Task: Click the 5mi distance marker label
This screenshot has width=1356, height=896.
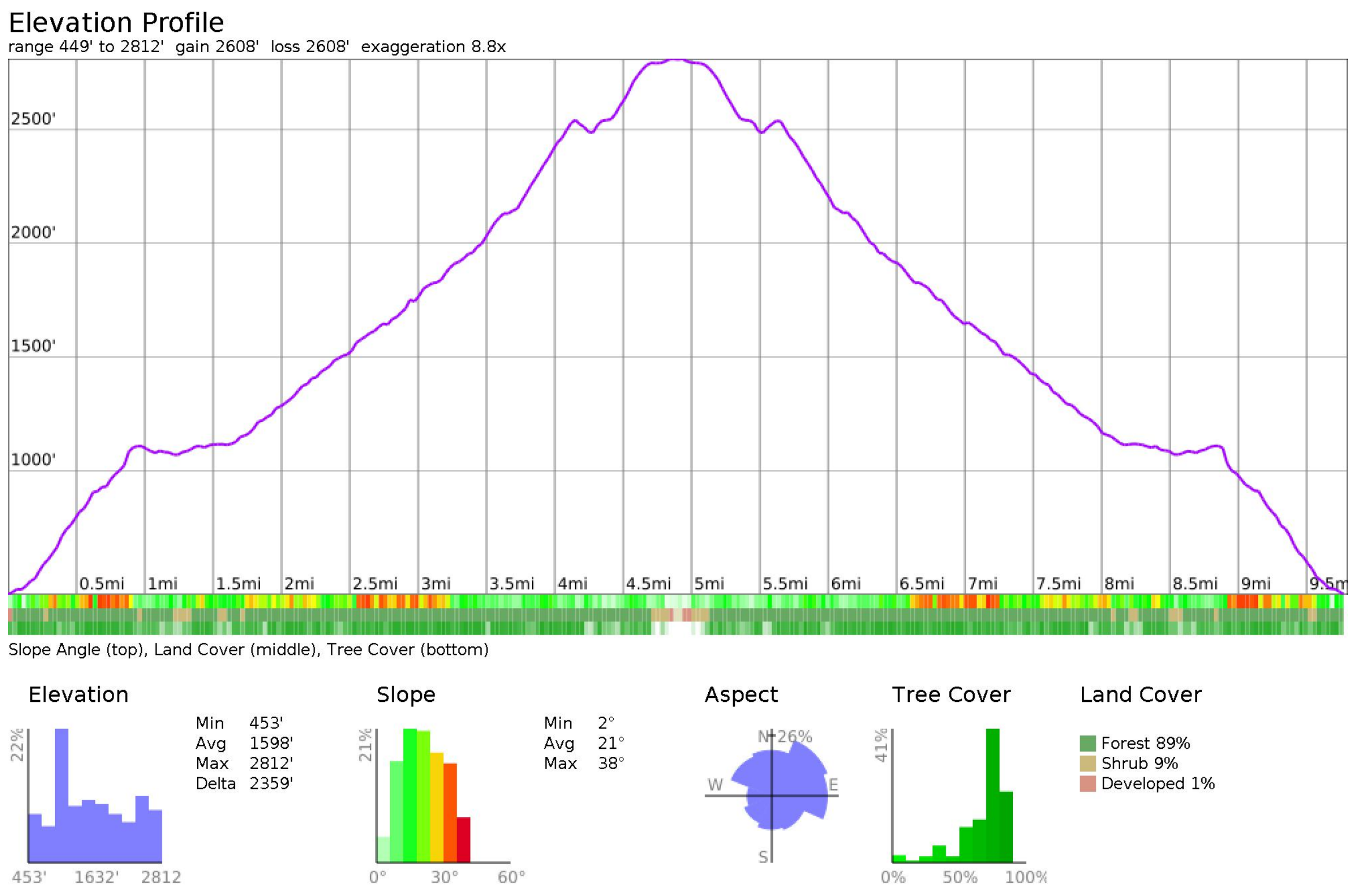Action: pyautogui.click(x=709, y=584)
